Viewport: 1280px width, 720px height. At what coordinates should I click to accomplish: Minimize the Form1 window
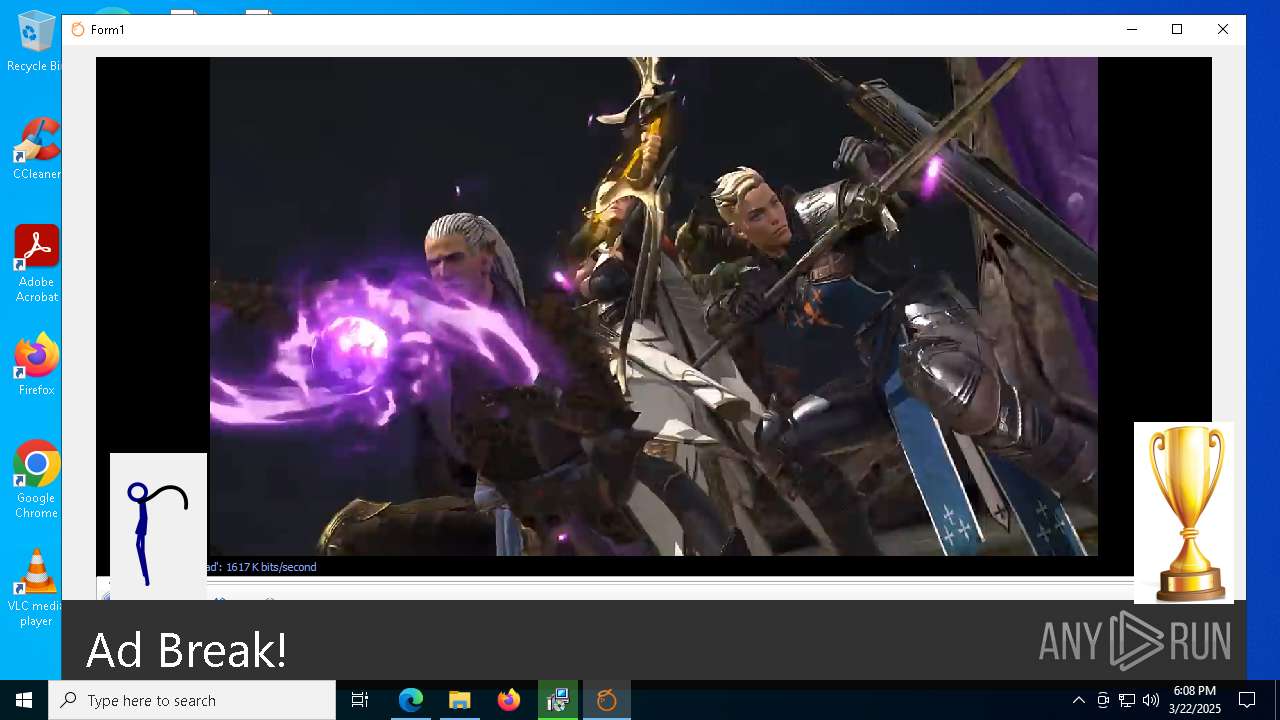point(1132,30)
